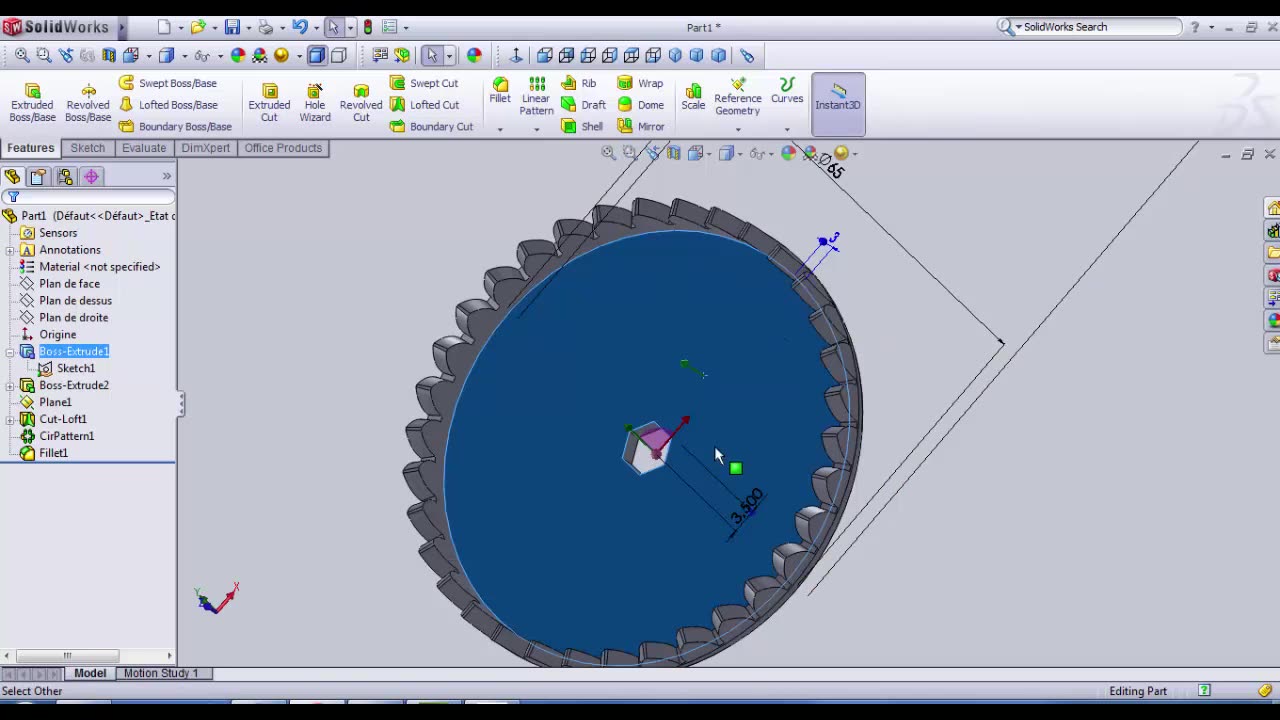Screen dimensions: 1280x720
Task: Select the Boundary Cut tool
Action: click(x=432, y=127)
